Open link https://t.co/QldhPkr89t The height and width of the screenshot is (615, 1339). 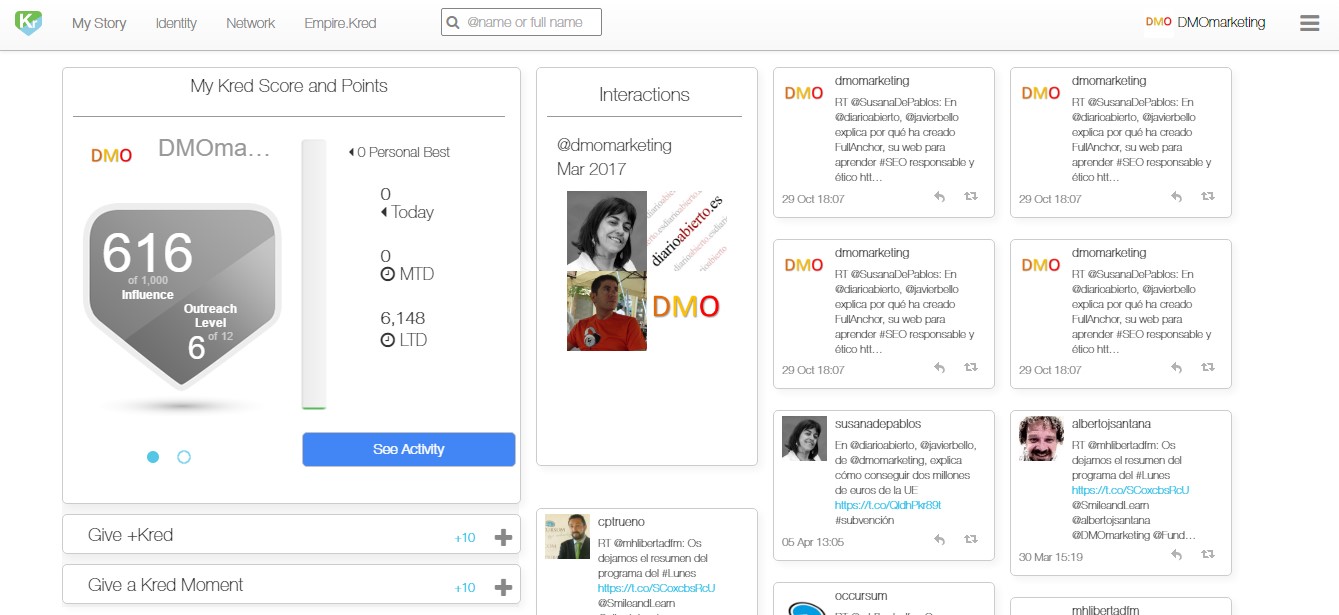tap(888, 505)
